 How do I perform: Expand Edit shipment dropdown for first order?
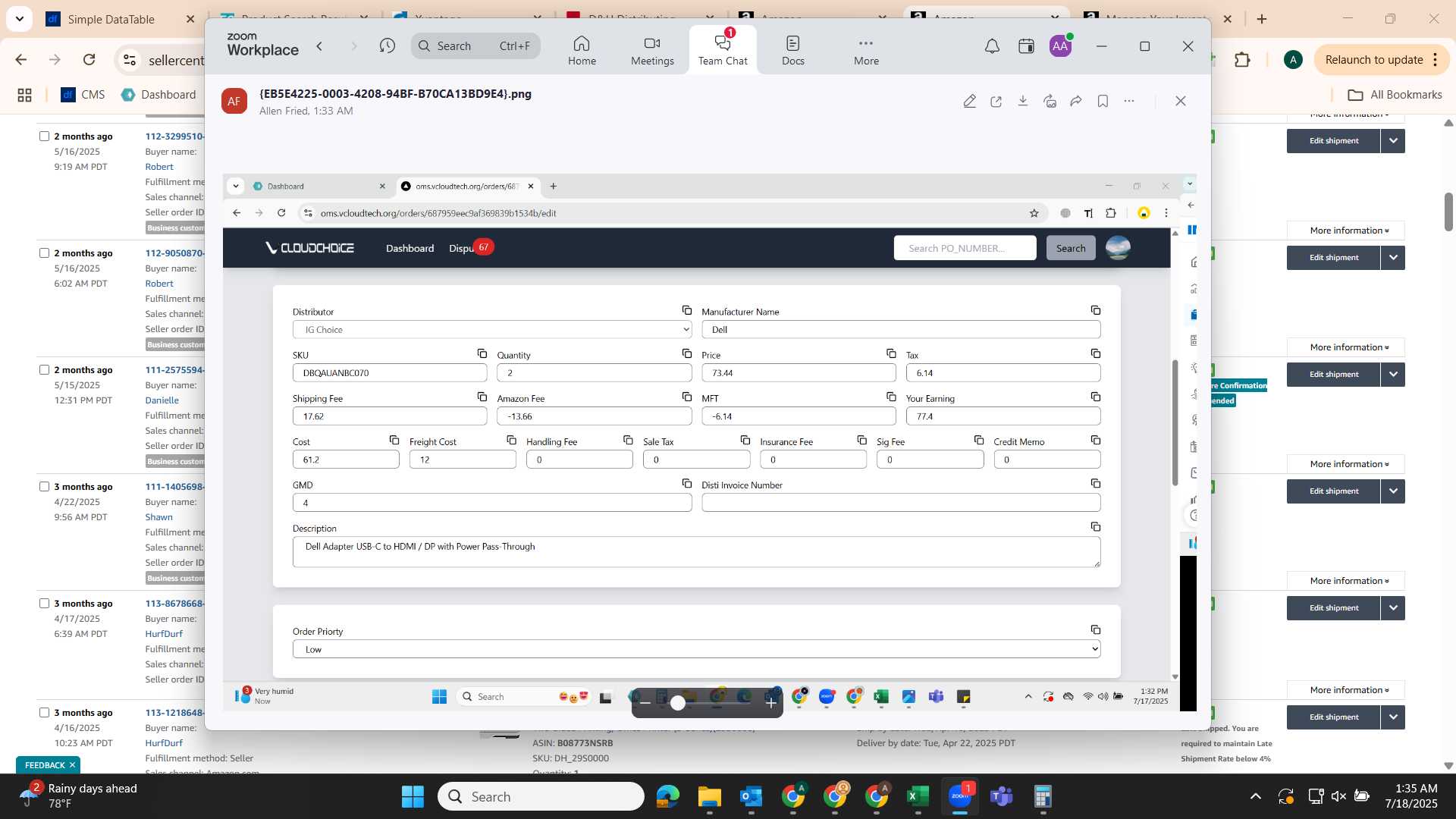(1393, 141)
